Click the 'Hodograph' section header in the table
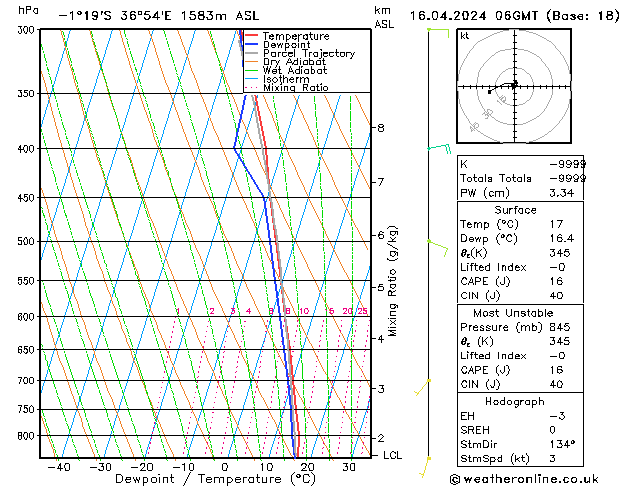The height and width of the screenshot is (486, 629). 516,401
